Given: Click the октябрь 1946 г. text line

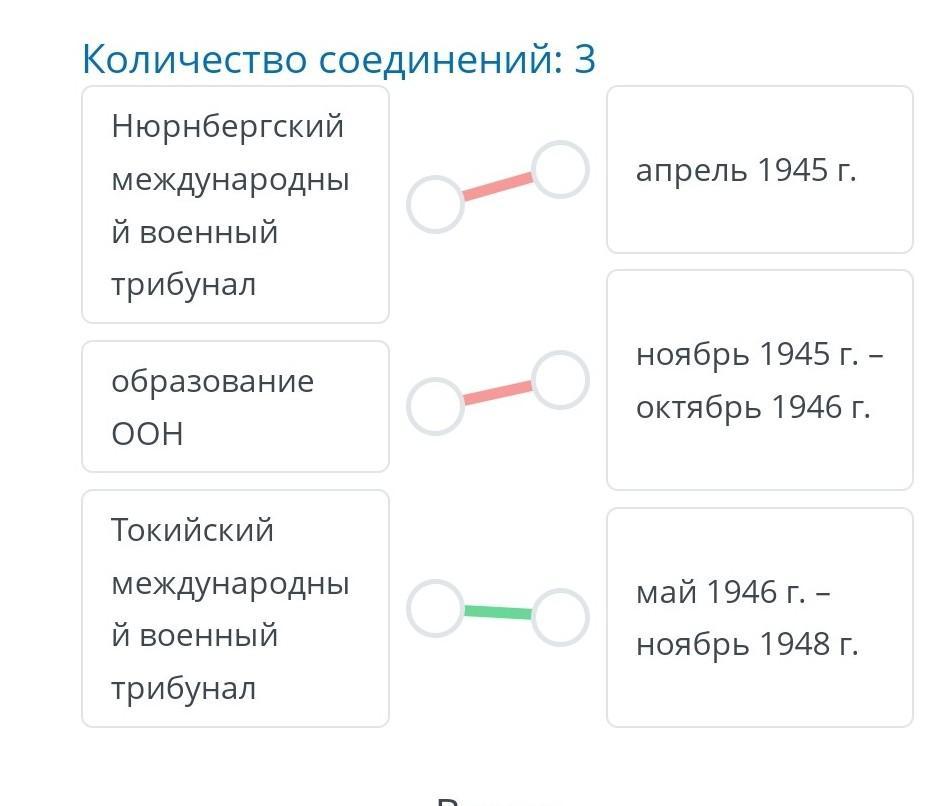Looking at the screenshot, I should coord(753,408).
